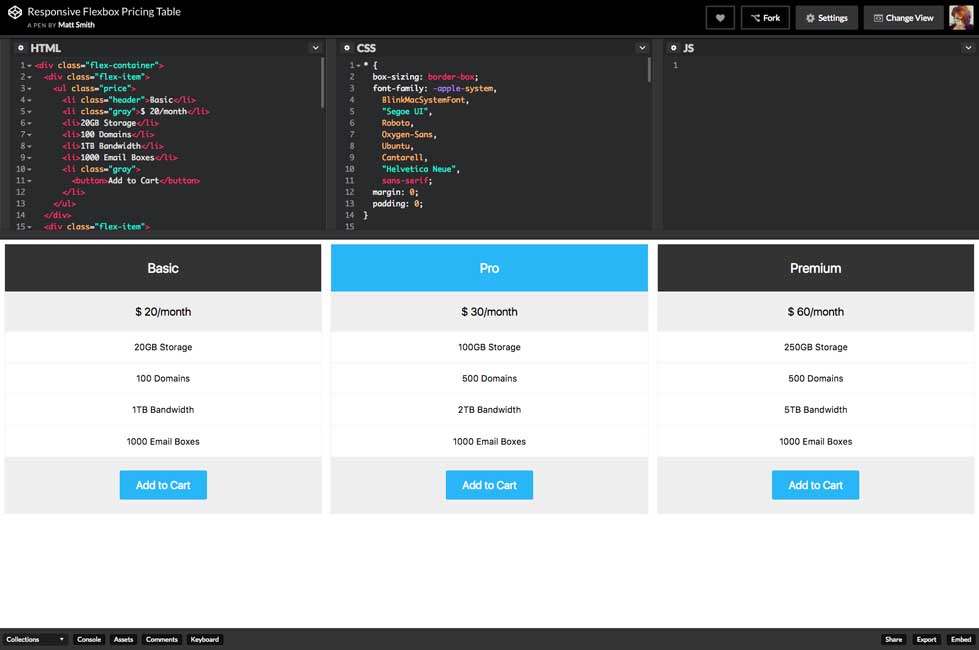Open Keyboard shortcuts from footer
Viewport: 979px width, 650px height.
(204, 639)
